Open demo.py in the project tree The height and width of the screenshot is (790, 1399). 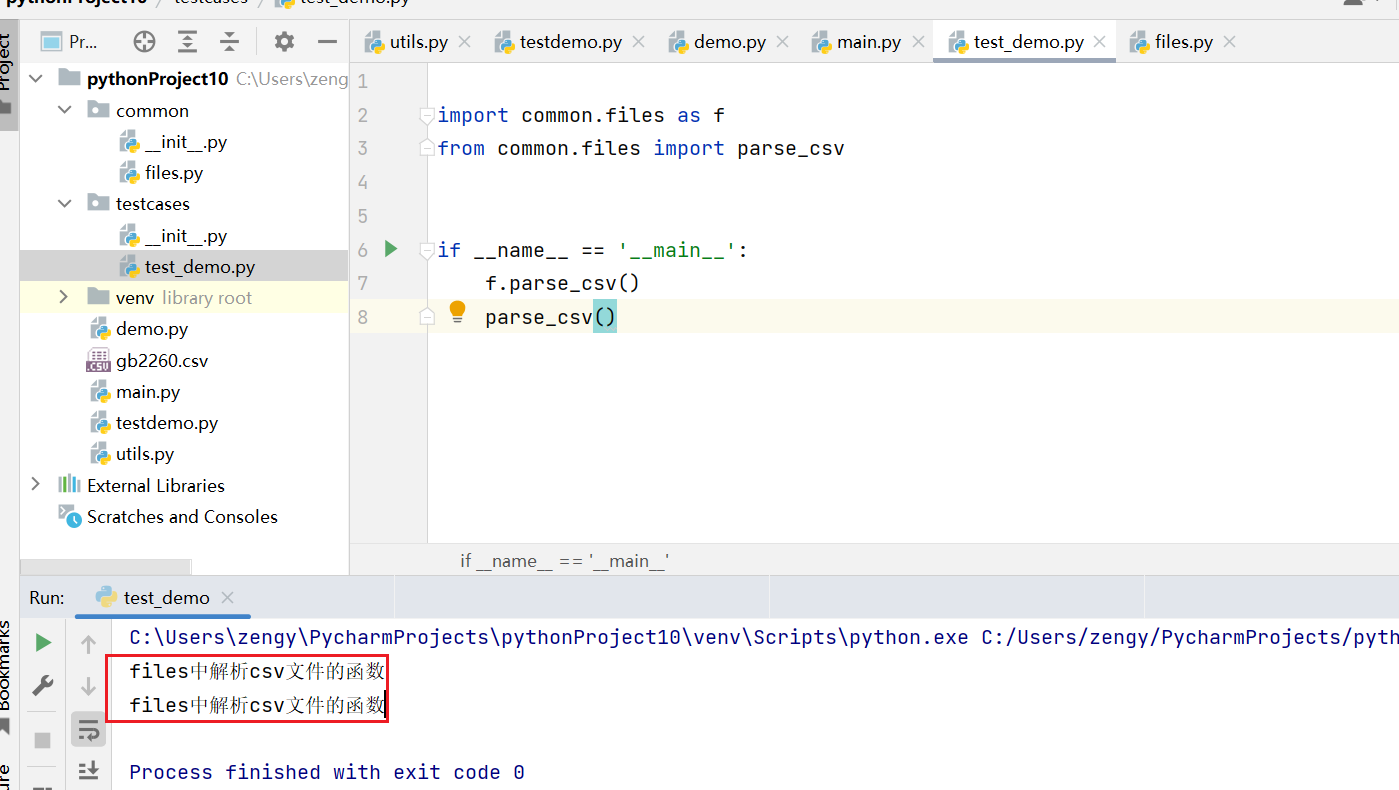(x=139, y=329)
